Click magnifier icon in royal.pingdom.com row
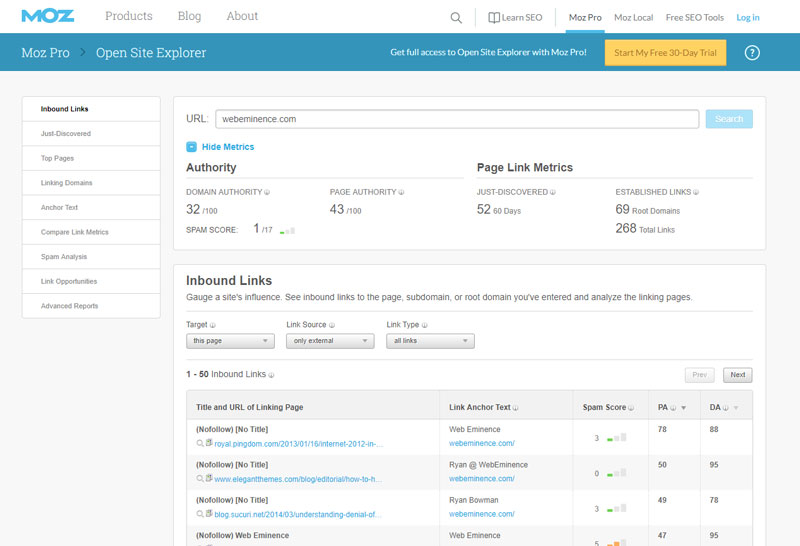 point(200,443)
